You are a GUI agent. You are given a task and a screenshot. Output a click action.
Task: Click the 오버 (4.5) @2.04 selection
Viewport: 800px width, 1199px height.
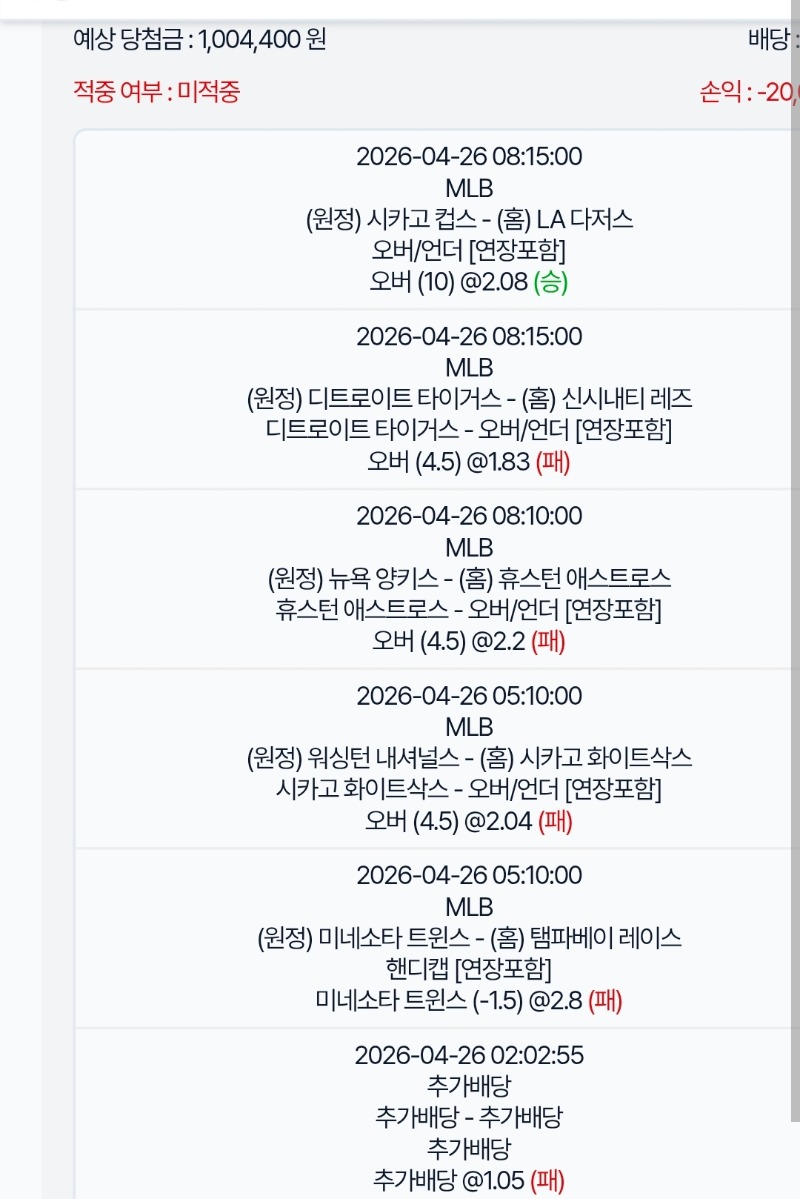[x=469, y=822]
